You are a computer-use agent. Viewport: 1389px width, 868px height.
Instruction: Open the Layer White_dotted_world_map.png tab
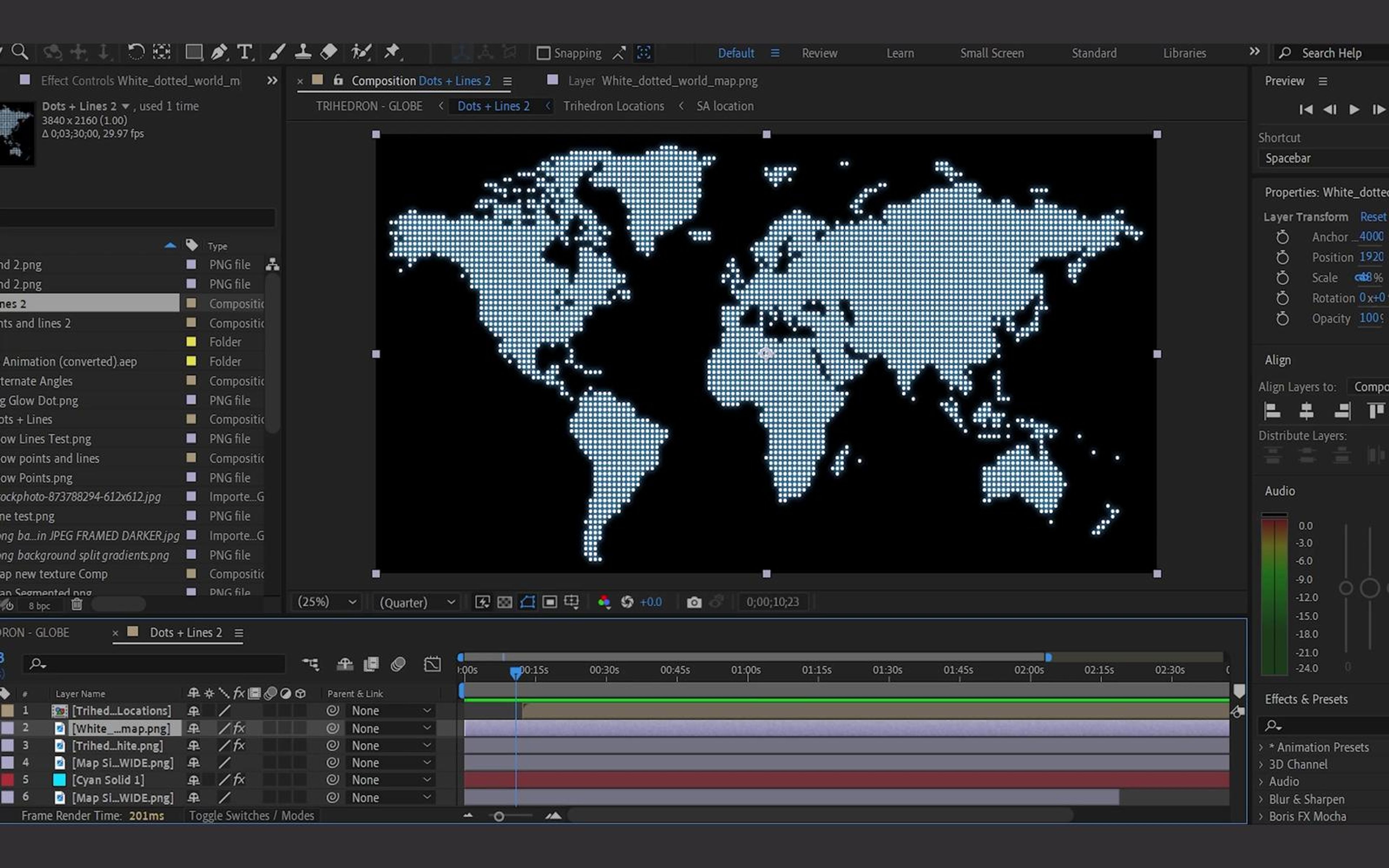[662, 81]
